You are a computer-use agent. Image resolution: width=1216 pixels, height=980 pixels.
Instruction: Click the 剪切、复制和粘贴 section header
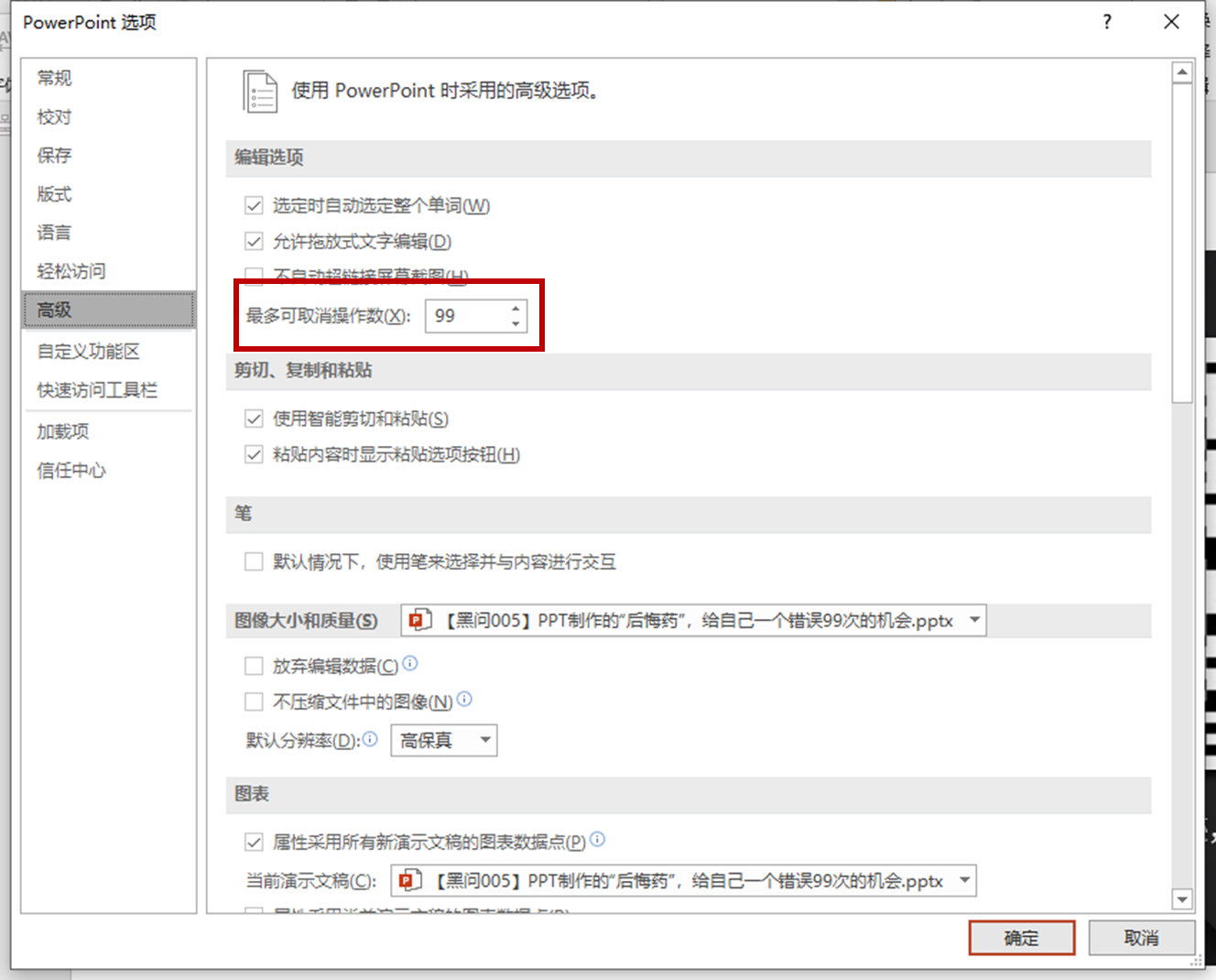point(689,371)
